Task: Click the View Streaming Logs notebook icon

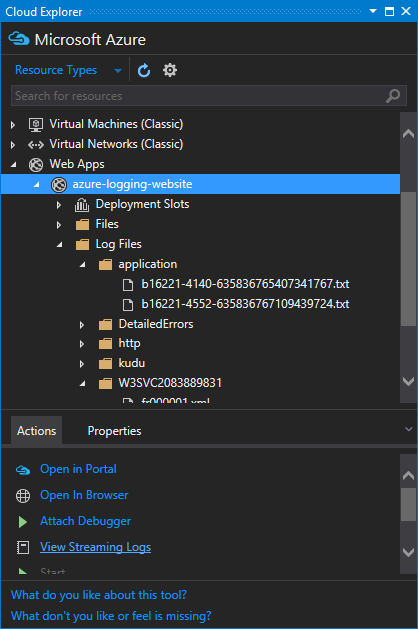Action: pos(23,547)
